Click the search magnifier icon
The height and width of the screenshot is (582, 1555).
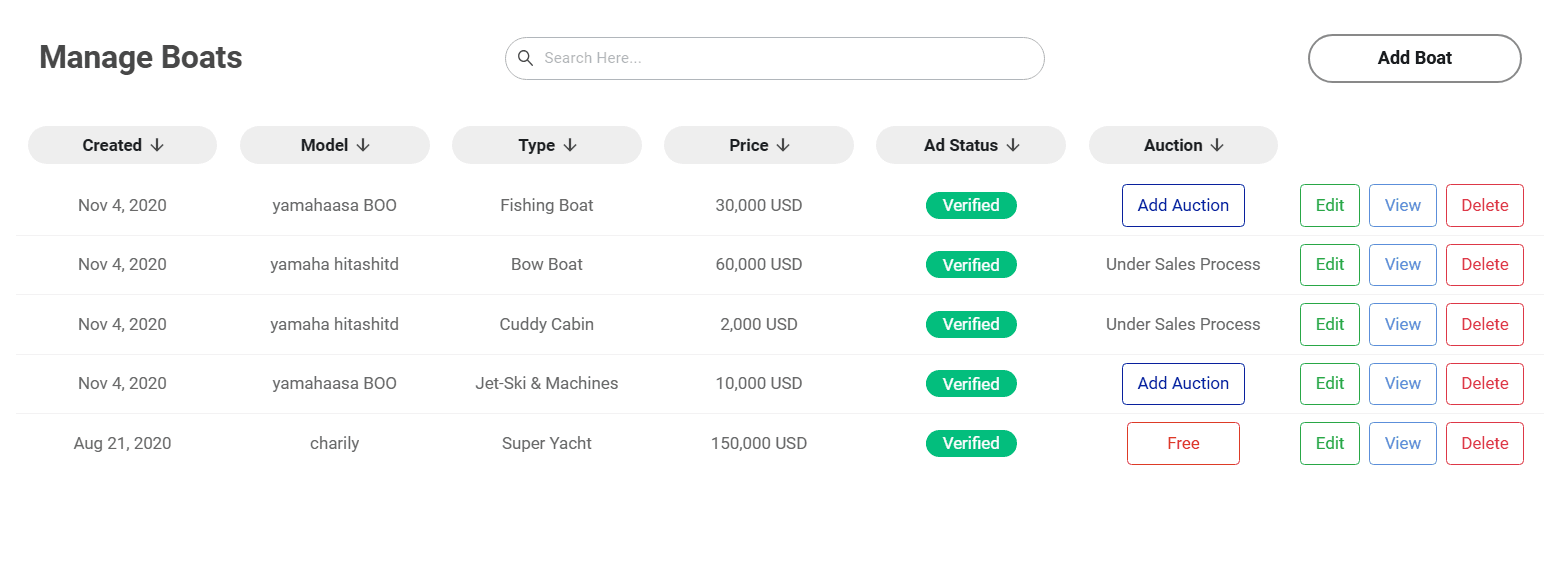coord(527,58)
